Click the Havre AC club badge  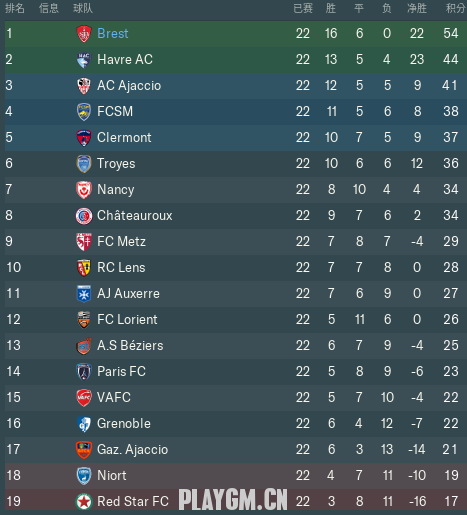point(84,60)
